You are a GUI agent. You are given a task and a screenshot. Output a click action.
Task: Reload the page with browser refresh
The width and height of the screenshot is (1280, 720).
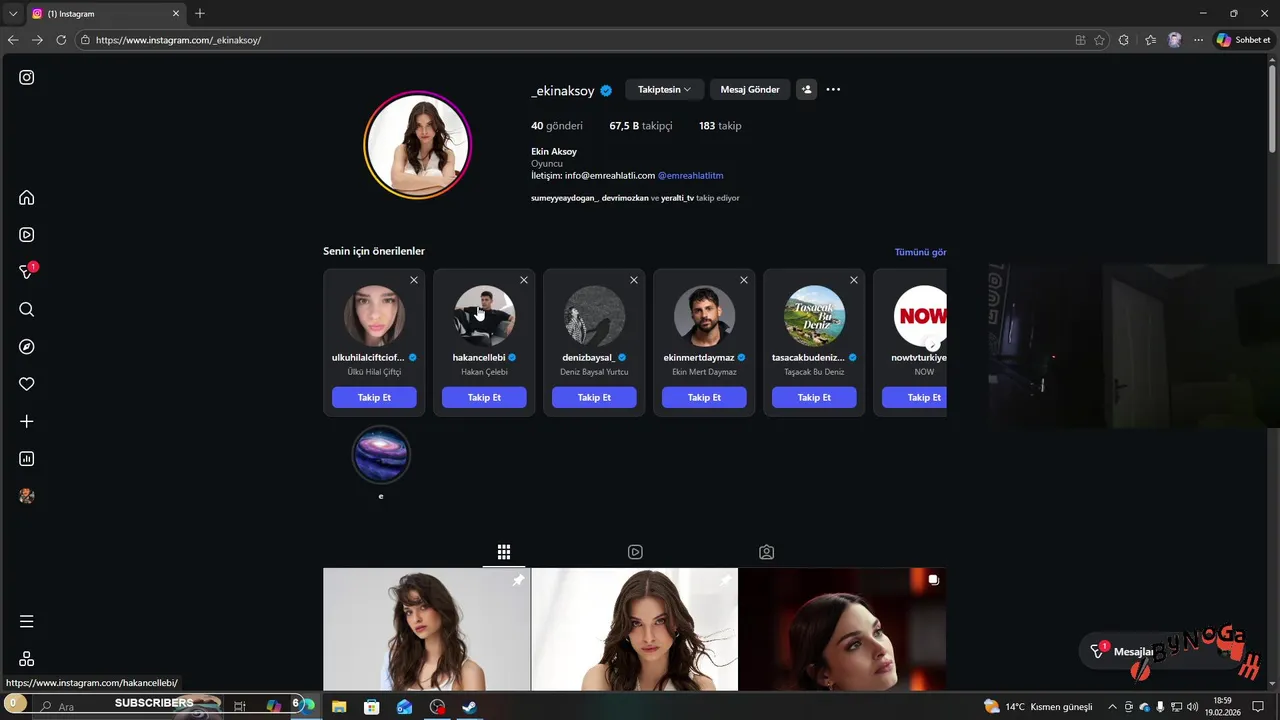click(61, 40)
